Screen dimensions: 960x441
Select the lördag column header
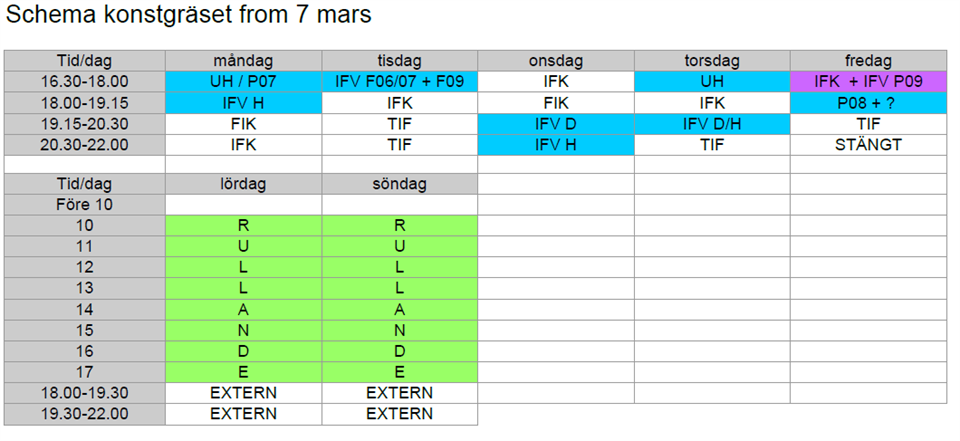click(x=243, y=184)
